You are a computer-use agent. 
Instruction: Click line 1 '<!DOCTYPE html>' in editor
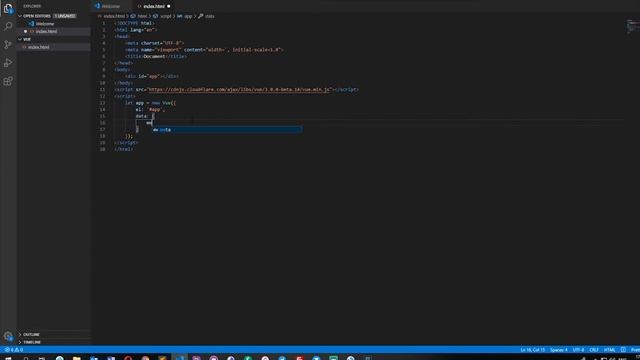click(x=134, y=23)
